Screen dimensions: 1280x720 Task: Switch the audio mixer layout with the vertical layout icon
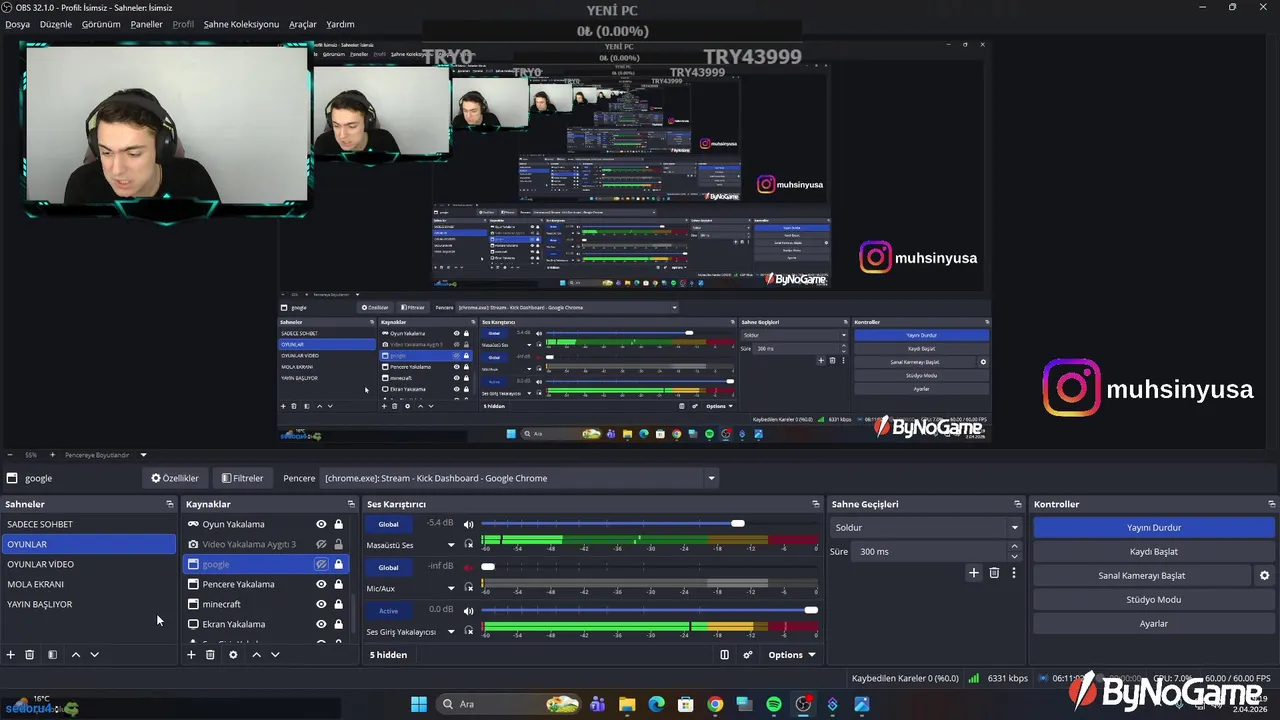click(725, 655)
